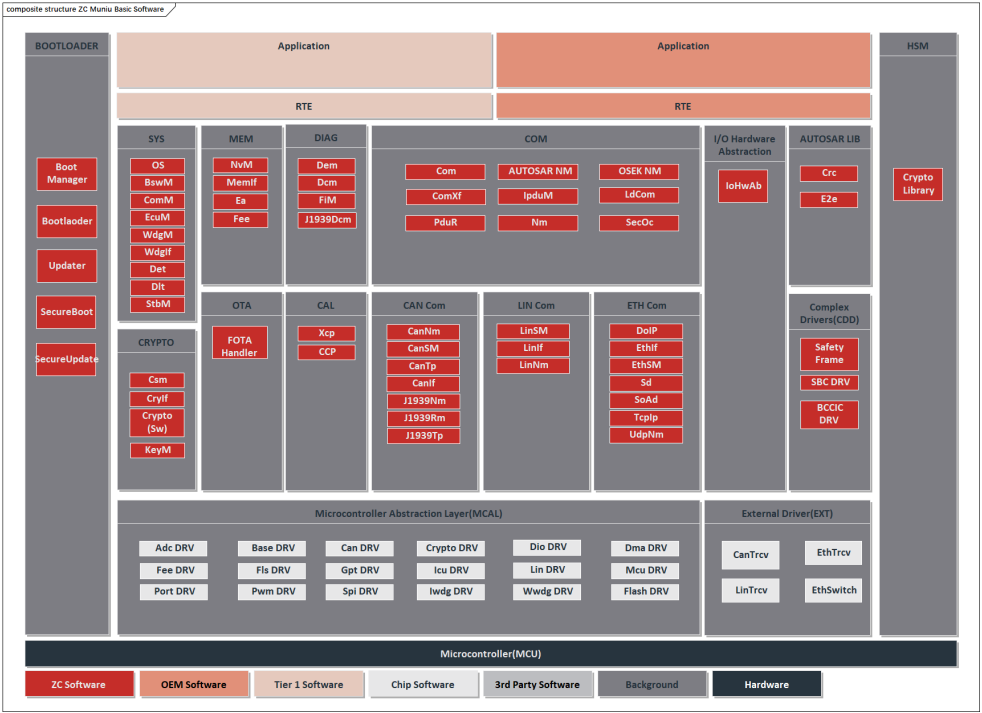Select the OEM Software legend swatch
This screenshot has width=982, height=713.
(x=193, y=685)
